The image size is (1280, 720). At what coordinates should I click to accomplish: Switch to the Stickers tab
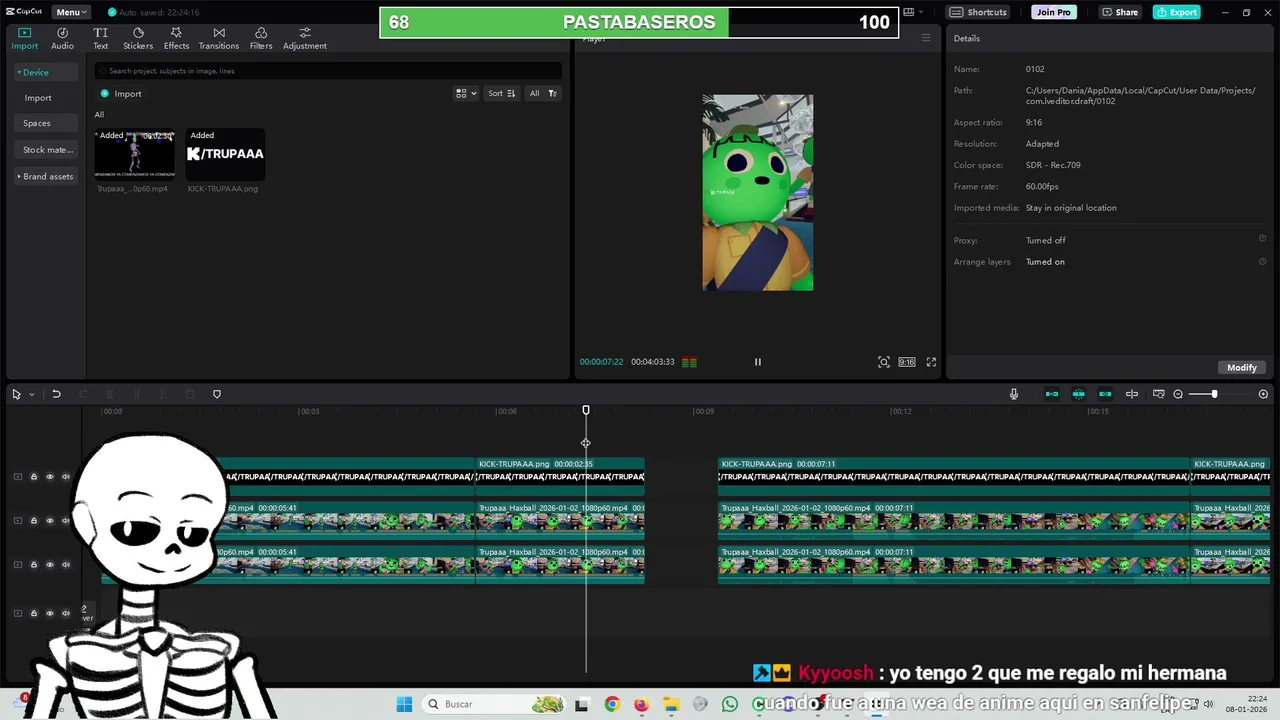(138, 38)
